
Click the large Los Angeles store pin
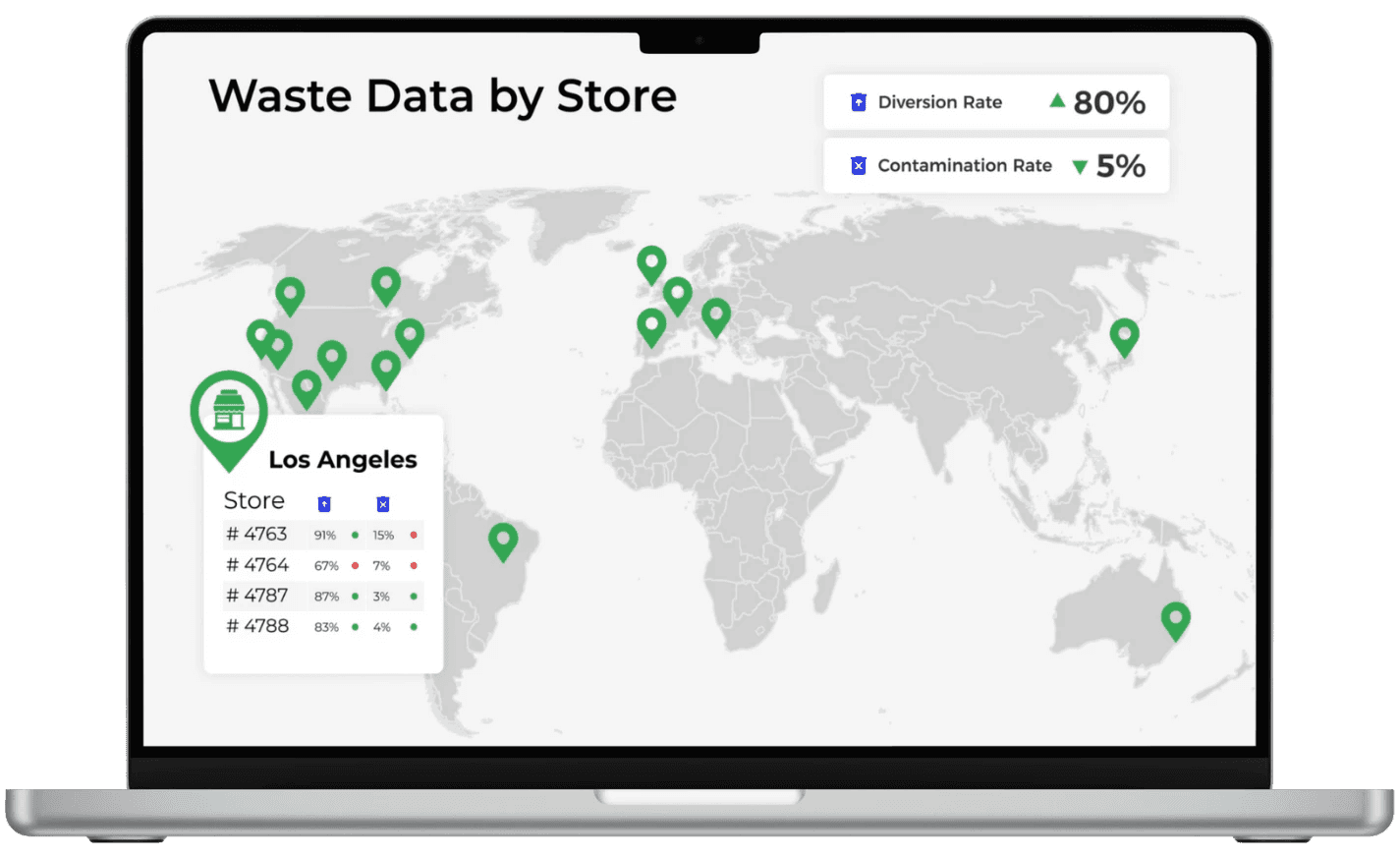pyautogui.click(x=229, y=419)
